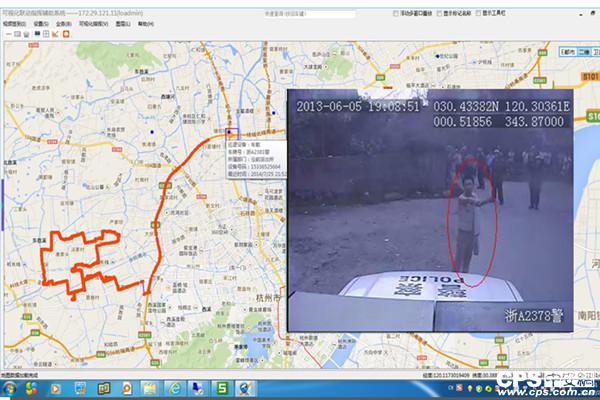This screenshot has height=400, width=600.
Task: Click the grid icon in the map toolbar
Action: coord(46,33)
